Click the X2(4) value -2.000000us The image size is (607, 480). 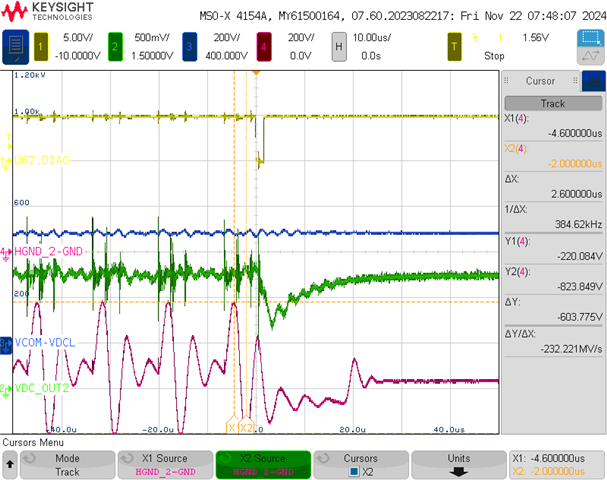(575, 164)
